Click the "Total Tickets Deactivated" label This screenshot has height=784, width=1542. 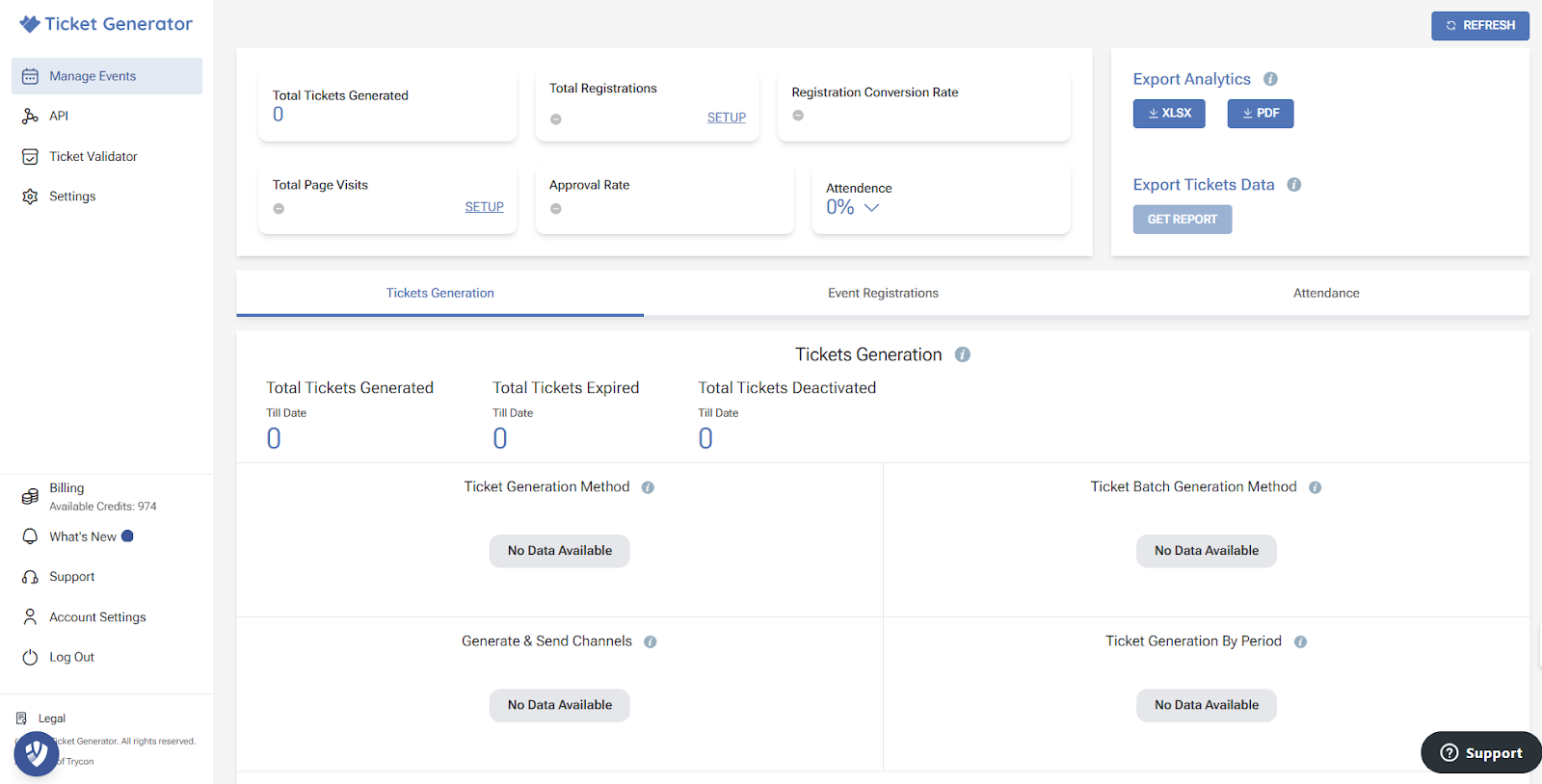pos(787,388)
